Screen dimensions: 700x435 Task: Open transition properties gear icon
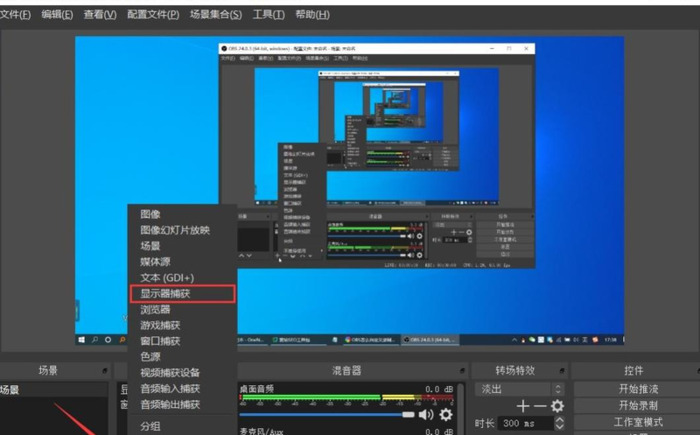point(557,406)
